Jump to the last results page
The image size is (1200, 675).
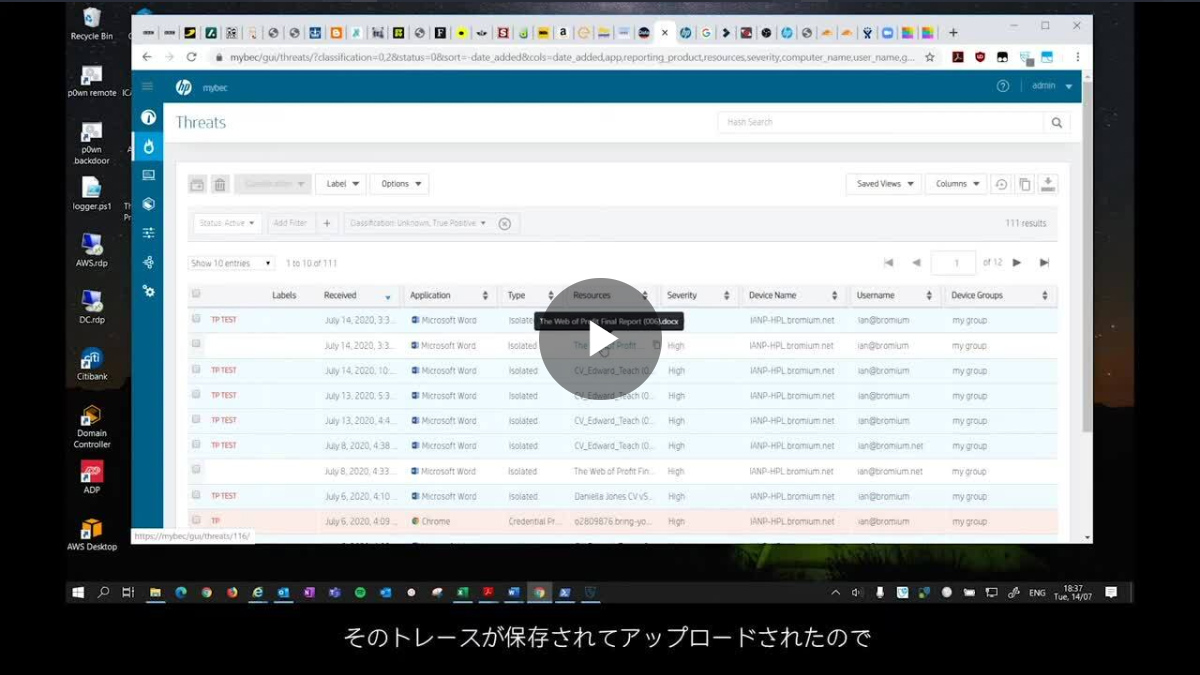coord(1044,263)
